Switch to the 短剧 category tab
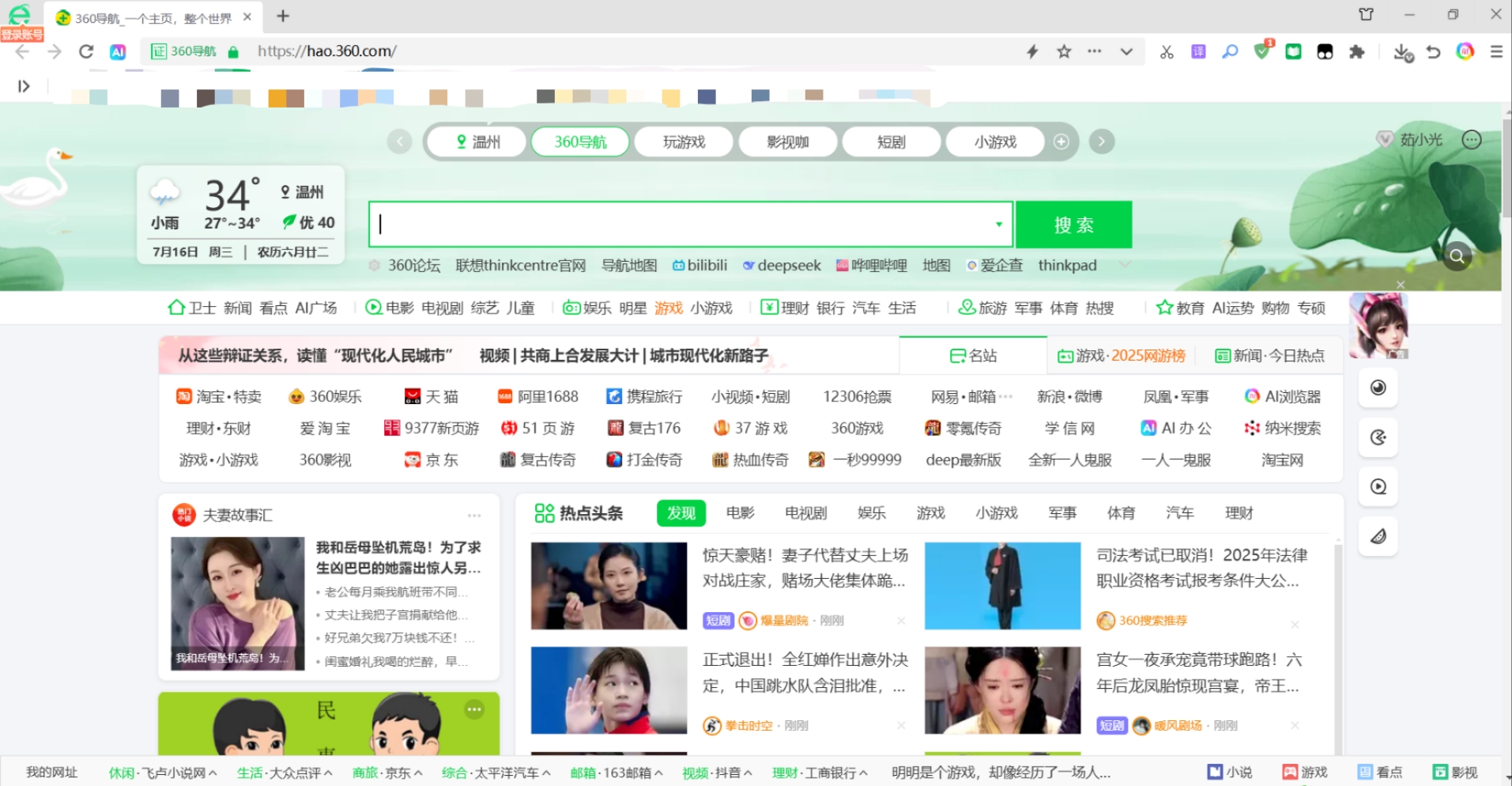Screen dimensions: 1512x786 (x=891, y=142)
